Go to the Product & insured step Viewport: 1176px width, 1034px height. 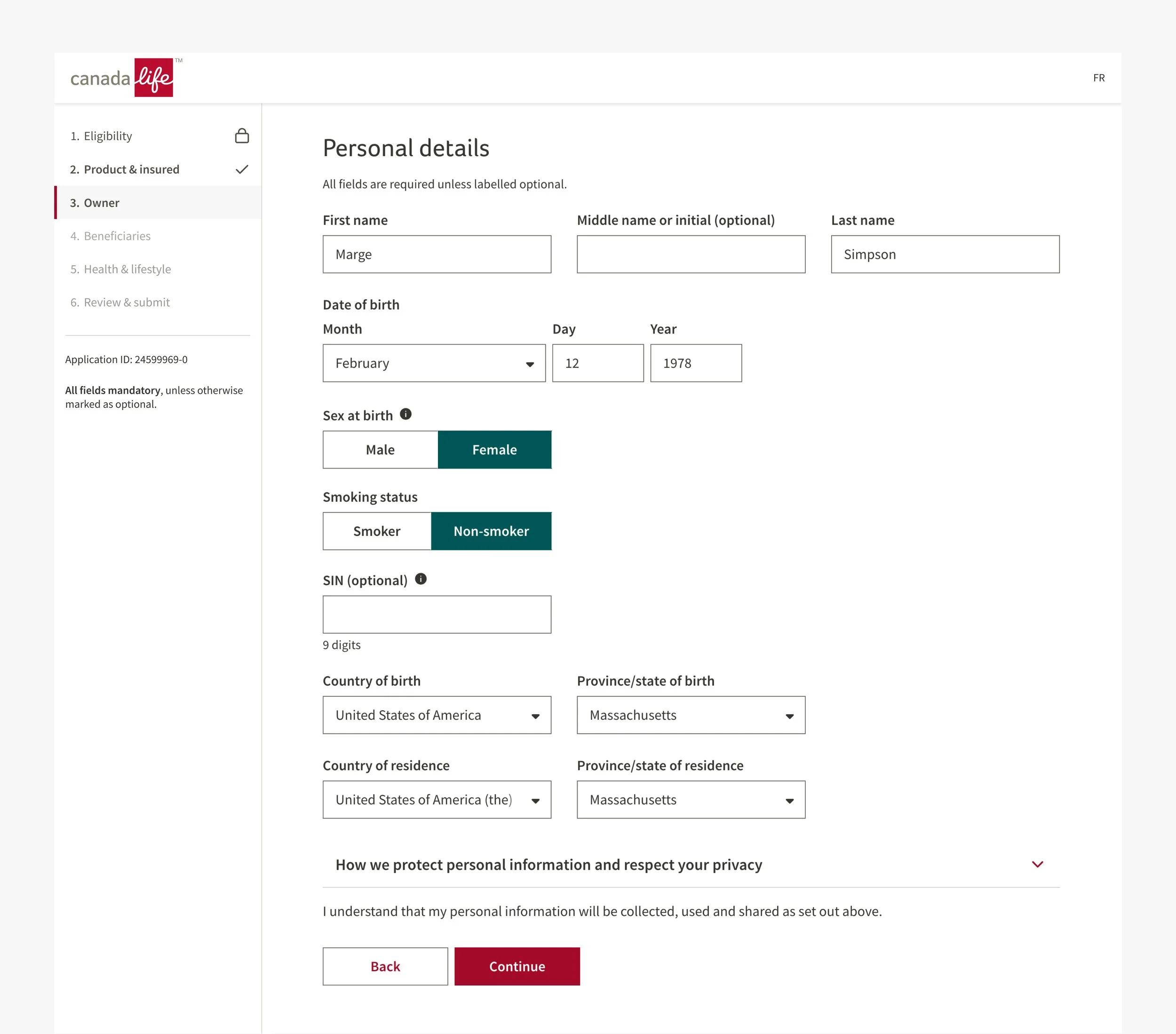point(131,169)
